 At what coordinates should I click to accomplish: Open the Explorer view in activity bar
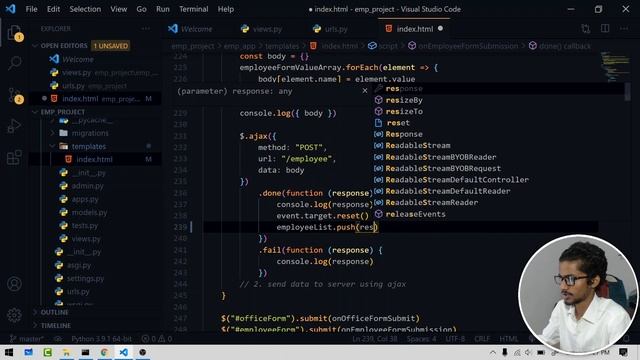[14, 33]
